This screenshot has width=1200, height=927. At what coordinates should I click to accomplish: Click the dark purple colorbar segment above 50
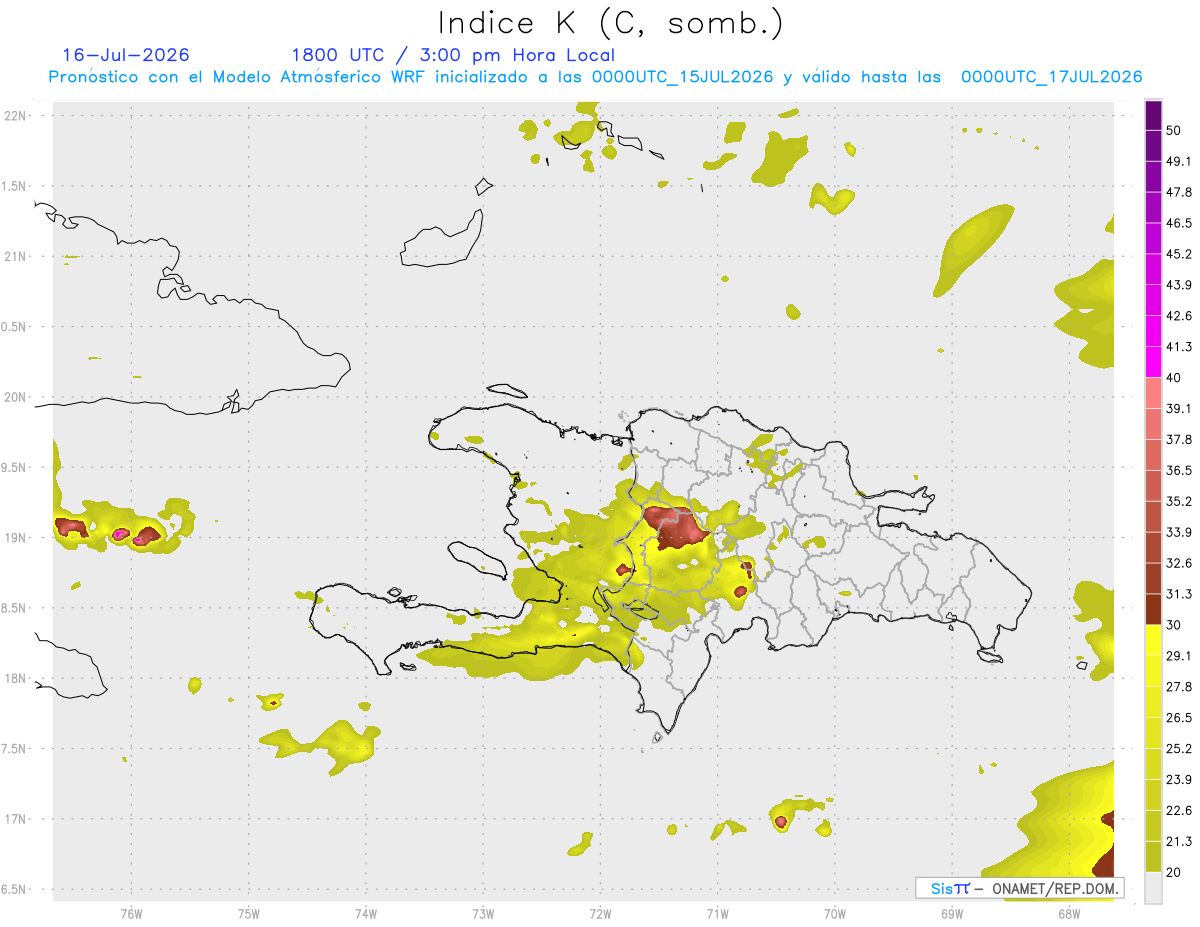1153,116
